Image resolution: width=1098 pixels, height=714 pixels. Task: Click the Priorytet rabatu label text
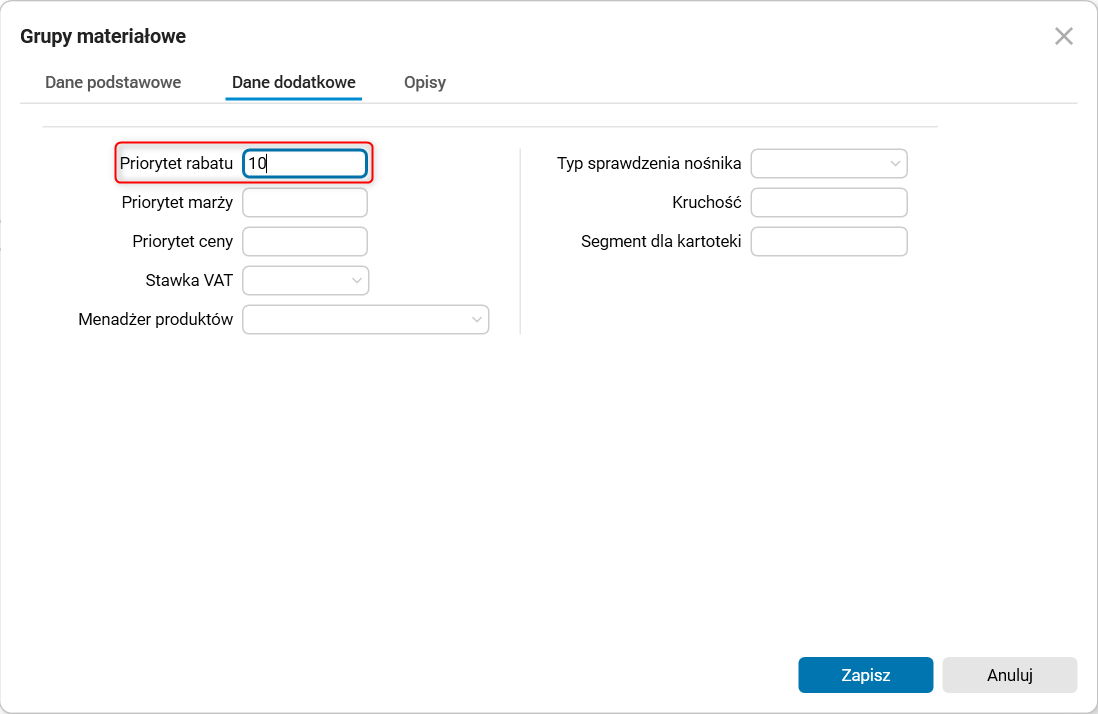pos(176,163)
